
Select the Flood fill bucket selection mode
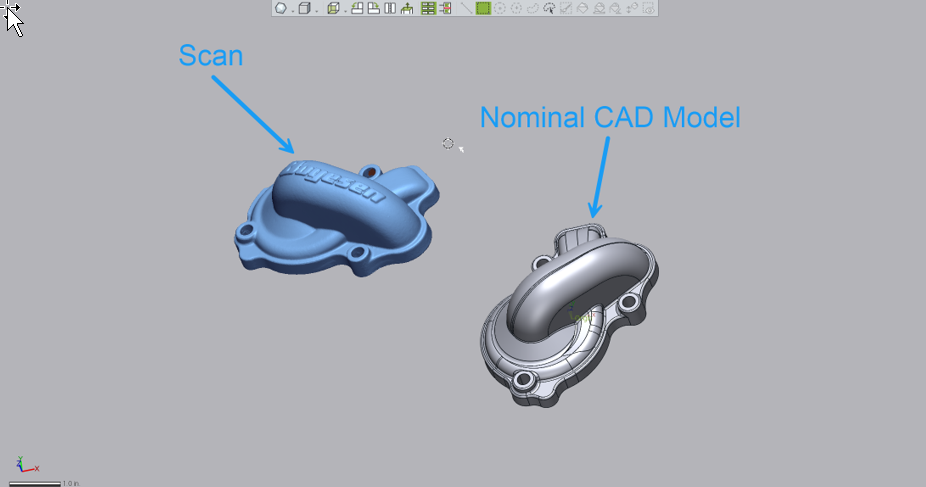(582, 8)
